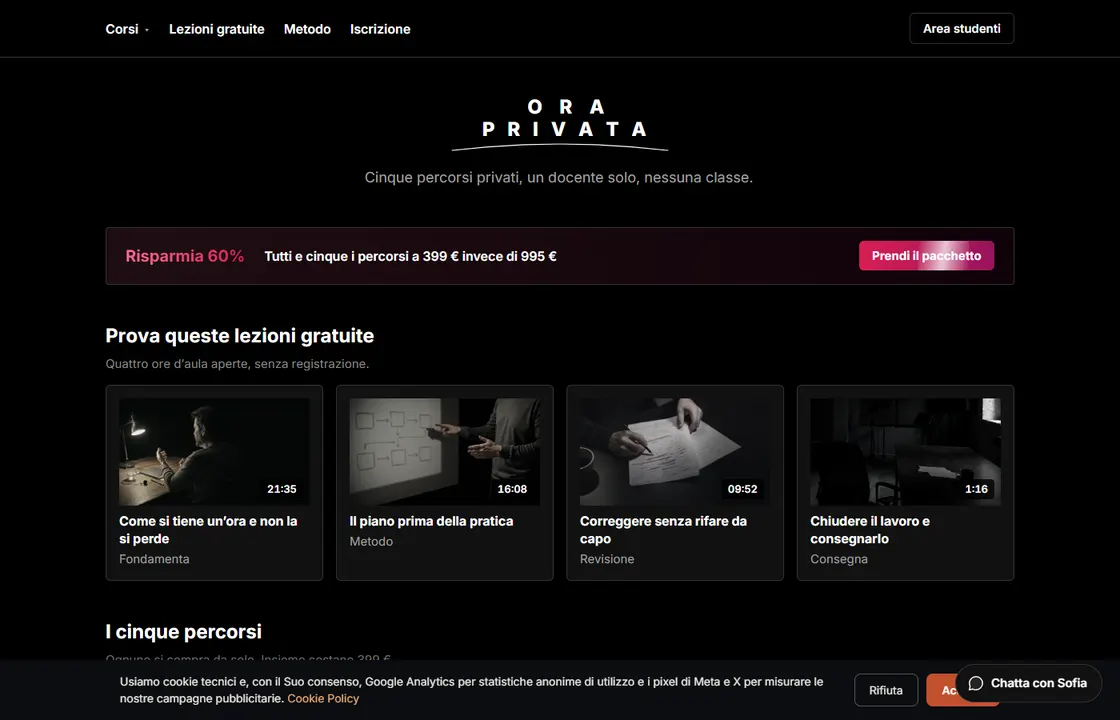Open the 21:35 lesson thumbnail with the lamp
1120x720 pixels.
(214, 451)
